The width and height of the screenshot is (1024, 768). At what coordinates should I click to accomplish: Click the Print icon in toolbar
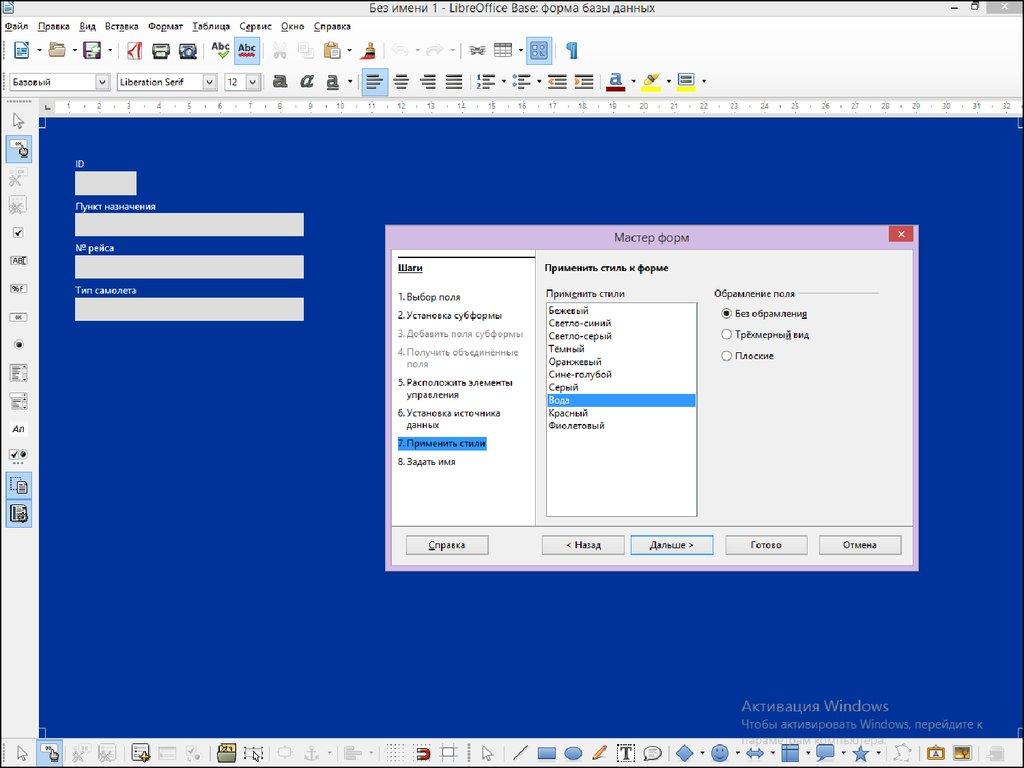pyautogui.click(x=161, y=50)
